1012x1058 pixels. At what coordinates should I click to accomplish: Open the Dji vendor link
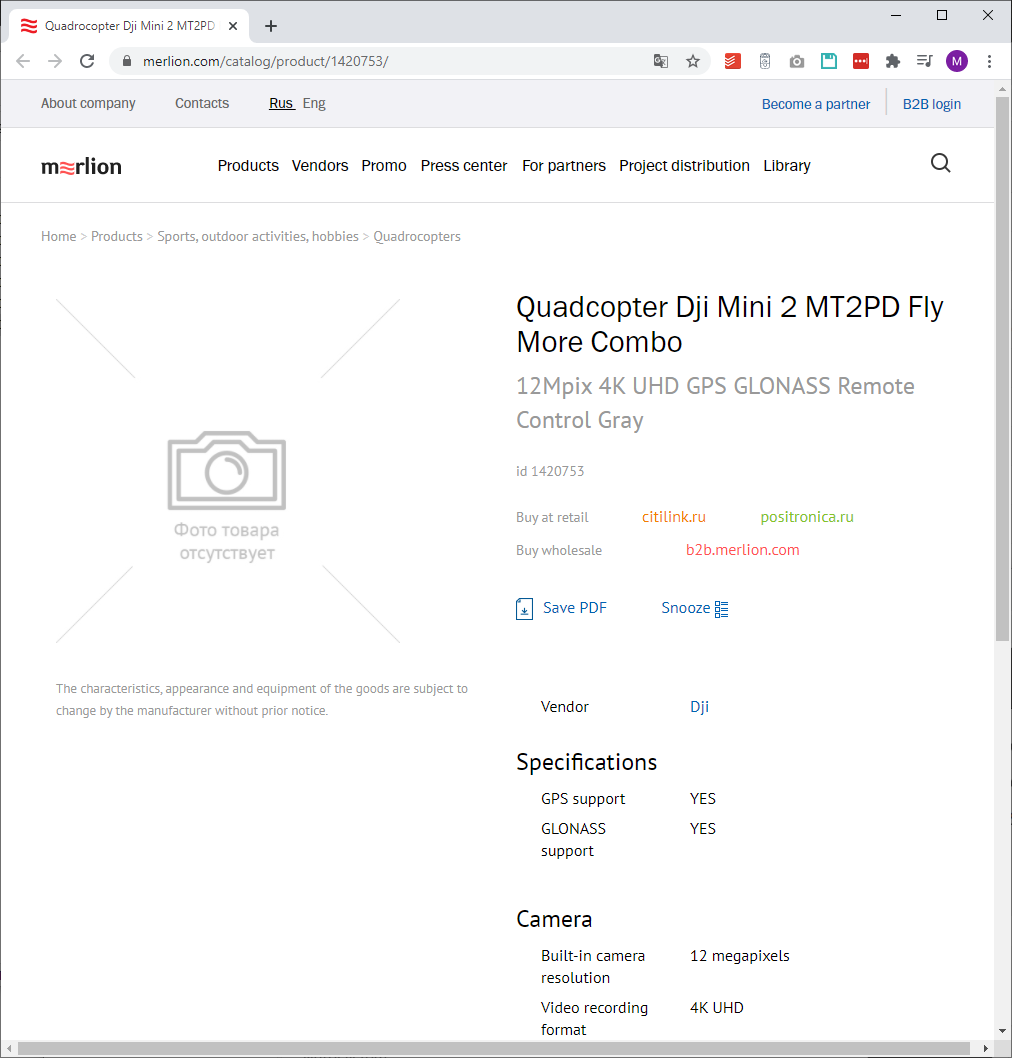coord(699,707)
